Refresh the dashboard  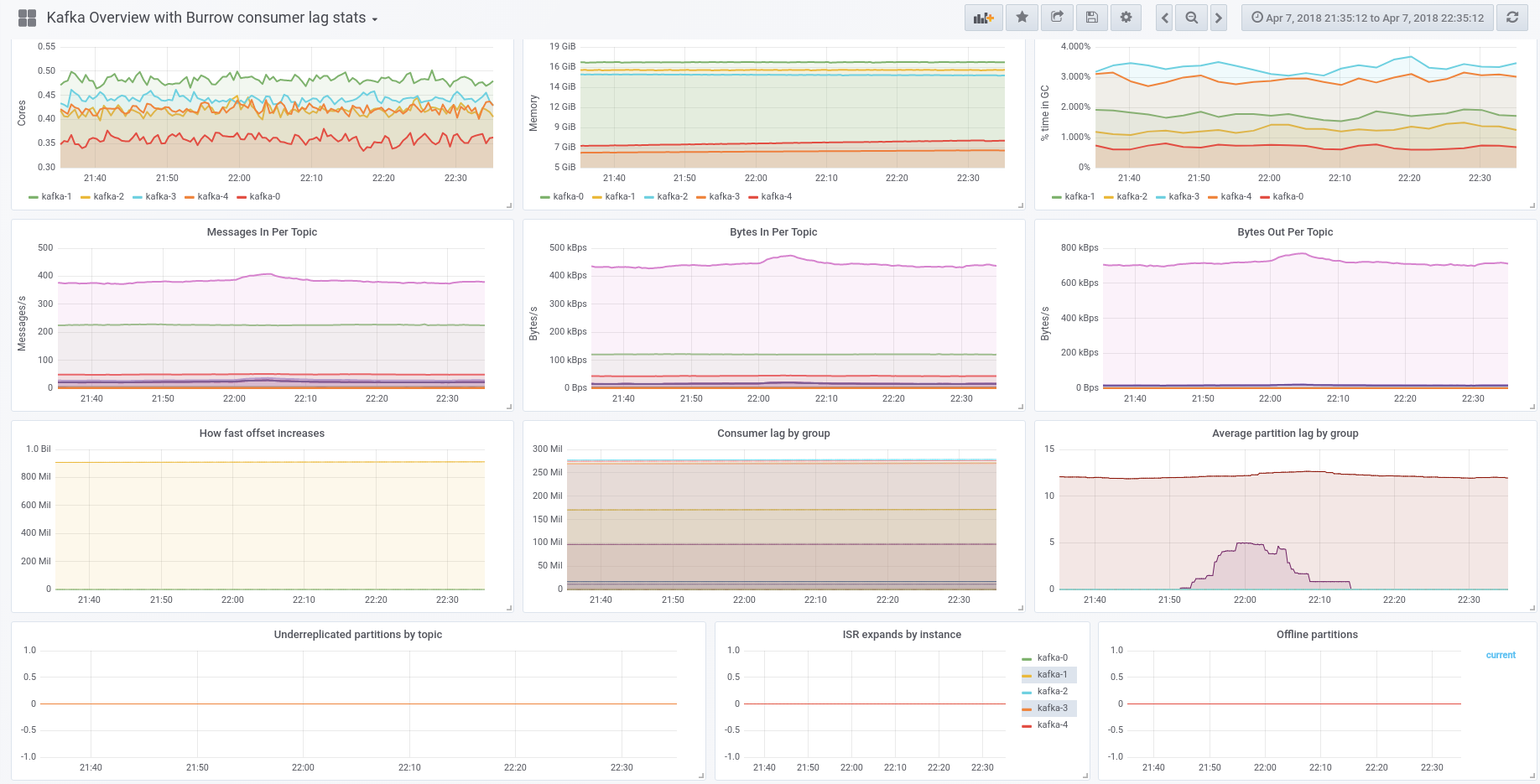(x=1512, y=18)
